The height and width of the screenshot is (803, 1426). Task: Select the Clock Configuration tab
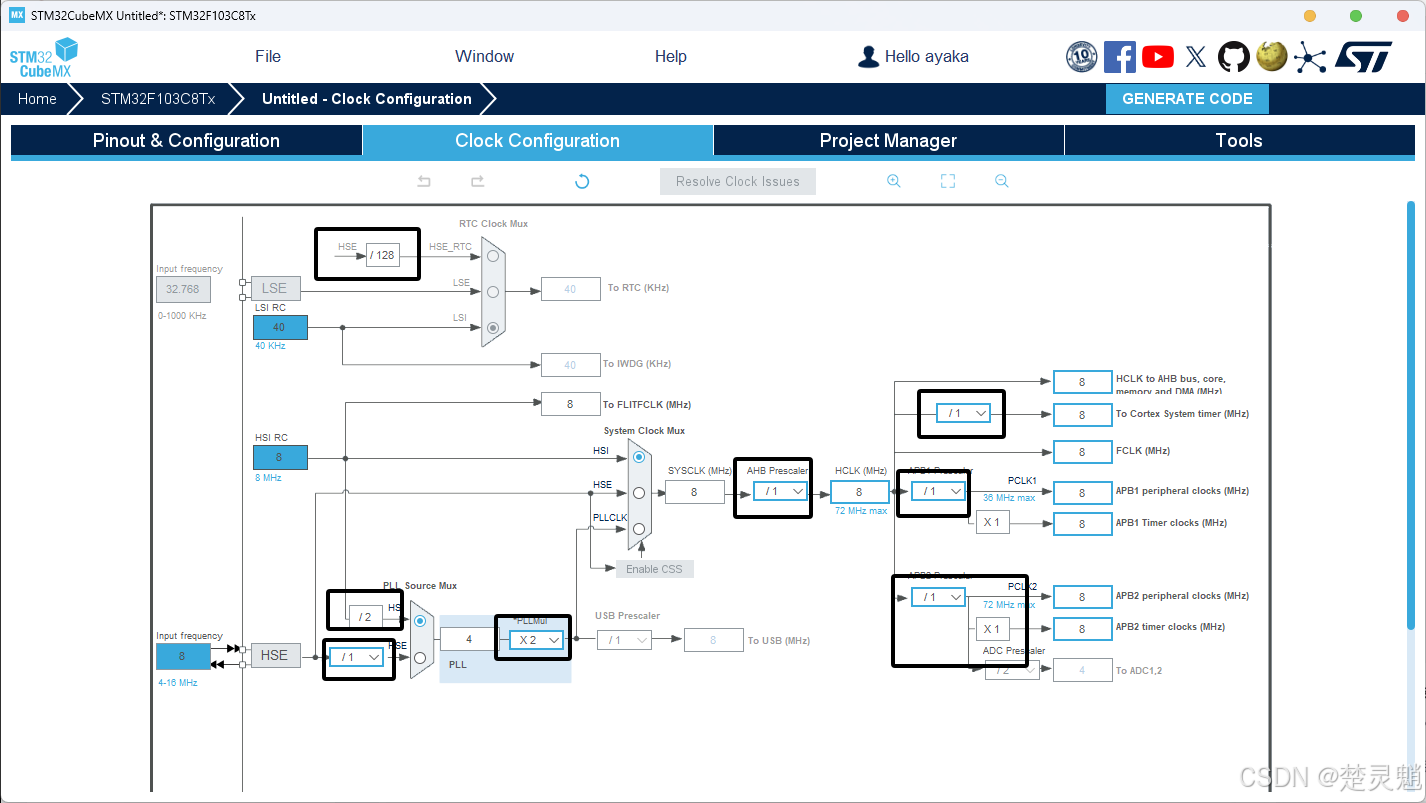point(538,141)
